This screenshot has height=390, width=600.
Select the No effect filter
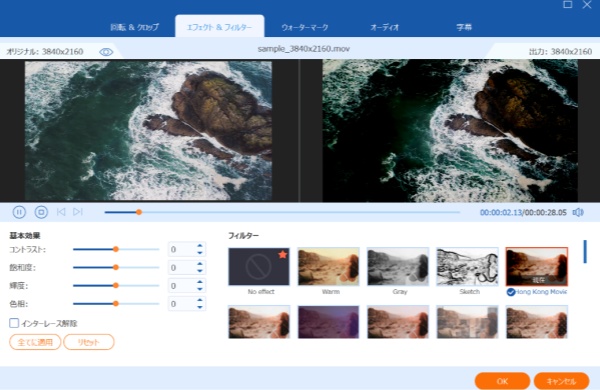[x=259, y=266]
